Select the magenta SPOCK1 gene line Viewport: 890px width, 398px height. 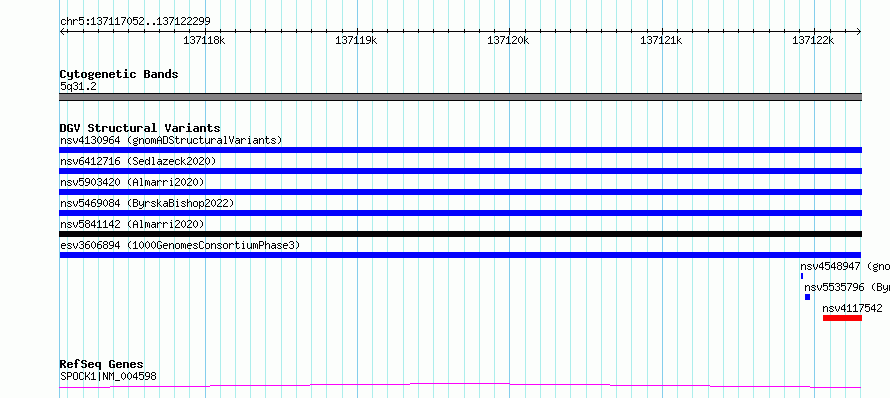[x=460, y=386]
